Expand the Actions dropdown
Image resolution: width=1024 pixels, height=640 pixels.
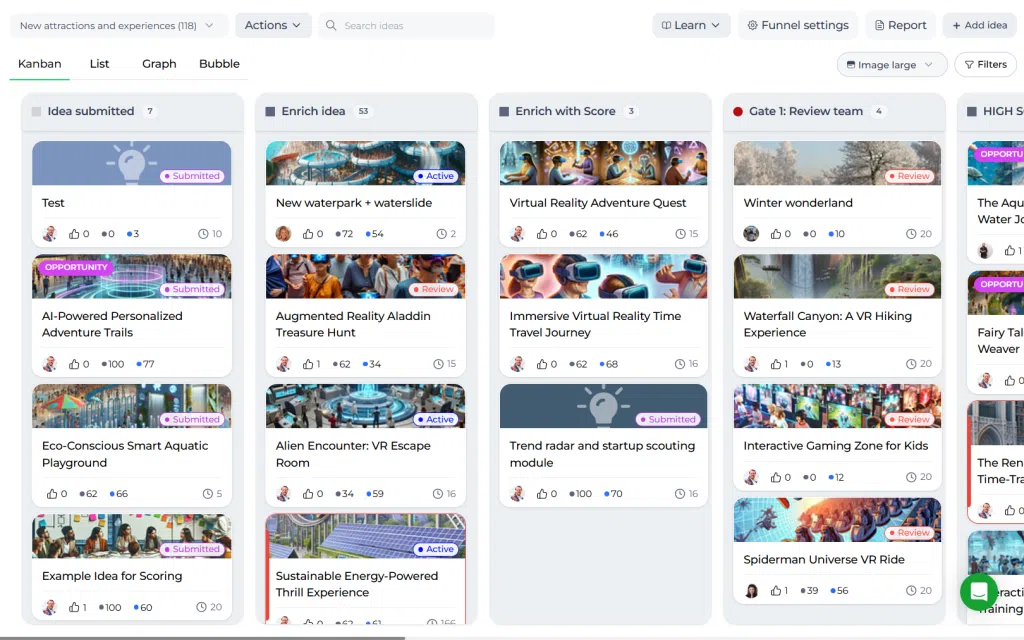pos(273,25)
